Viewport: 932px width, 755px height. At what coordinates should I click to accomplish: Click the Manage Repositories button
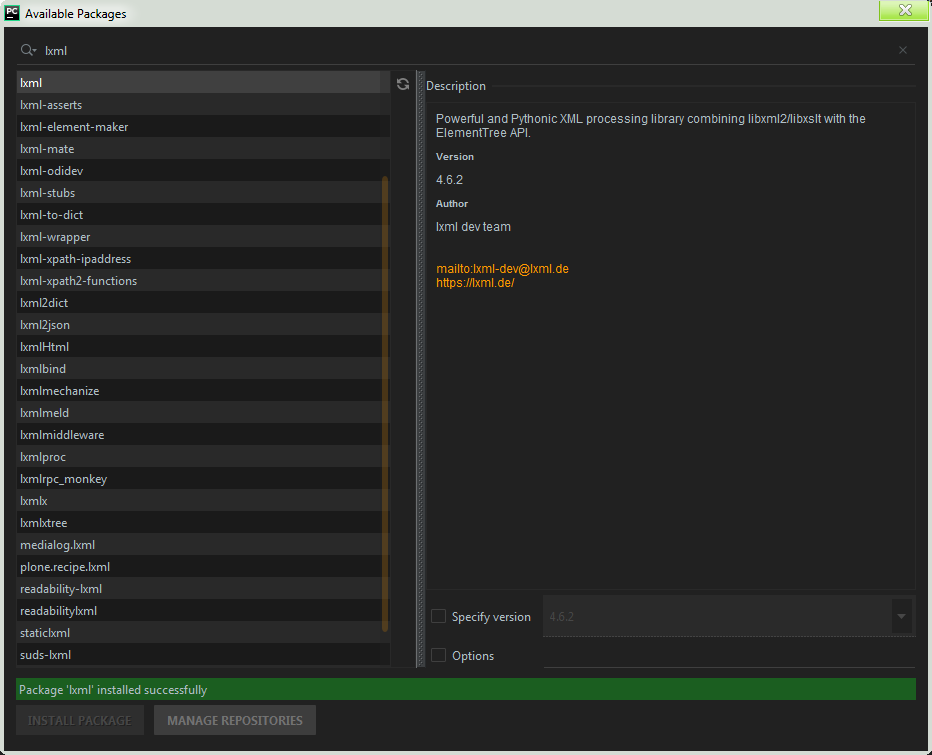point(234,720)
